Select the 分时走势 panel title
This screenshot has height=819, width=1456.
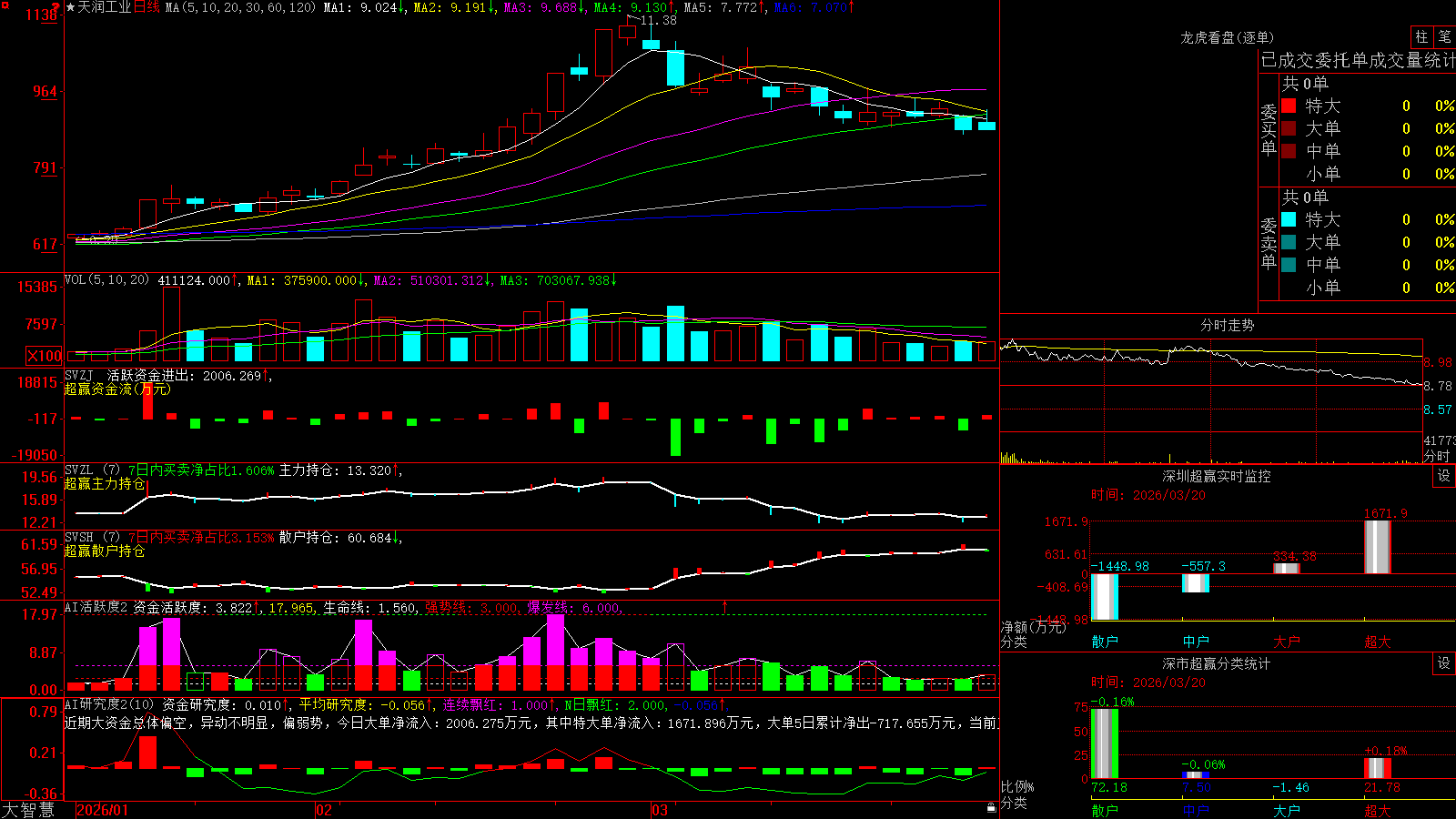coord(1227,325)
